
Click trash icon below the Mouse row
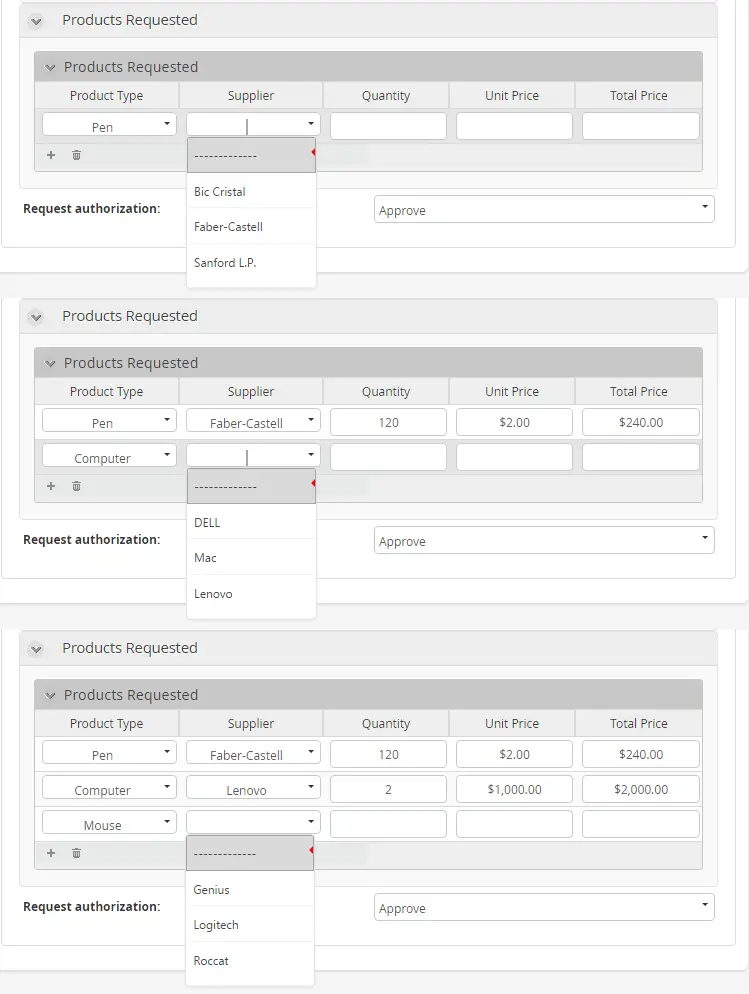coord(76,853)
